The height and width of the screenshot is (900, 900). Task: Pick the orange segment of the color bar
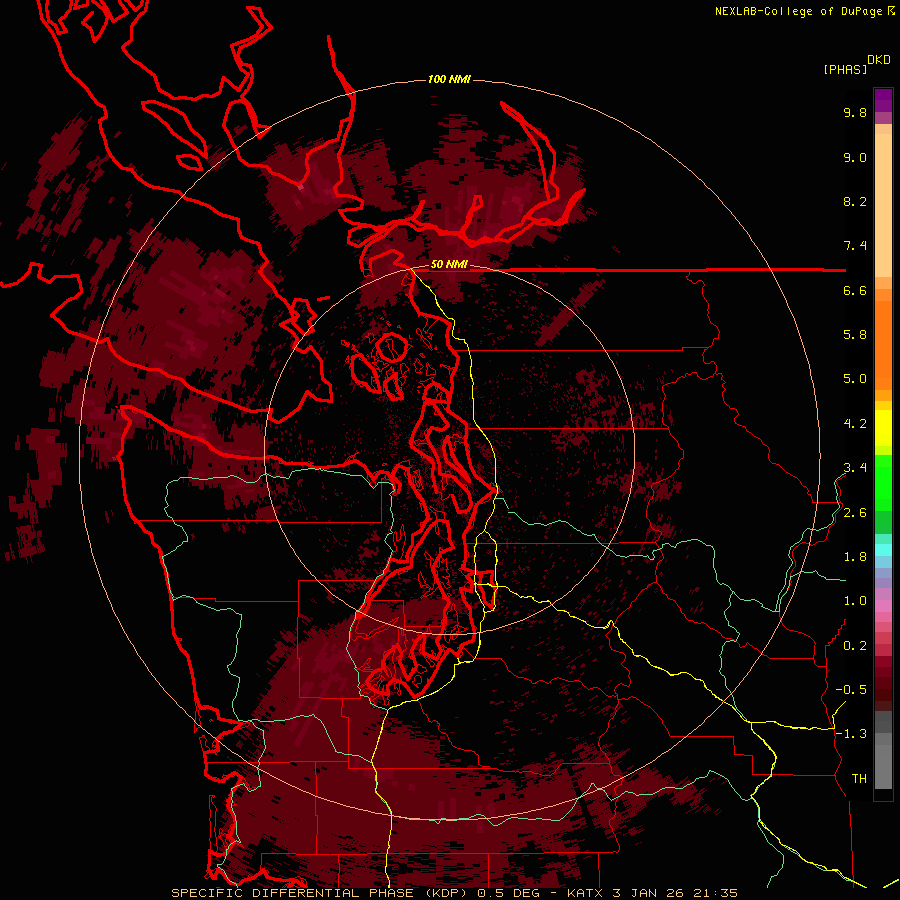883,344
